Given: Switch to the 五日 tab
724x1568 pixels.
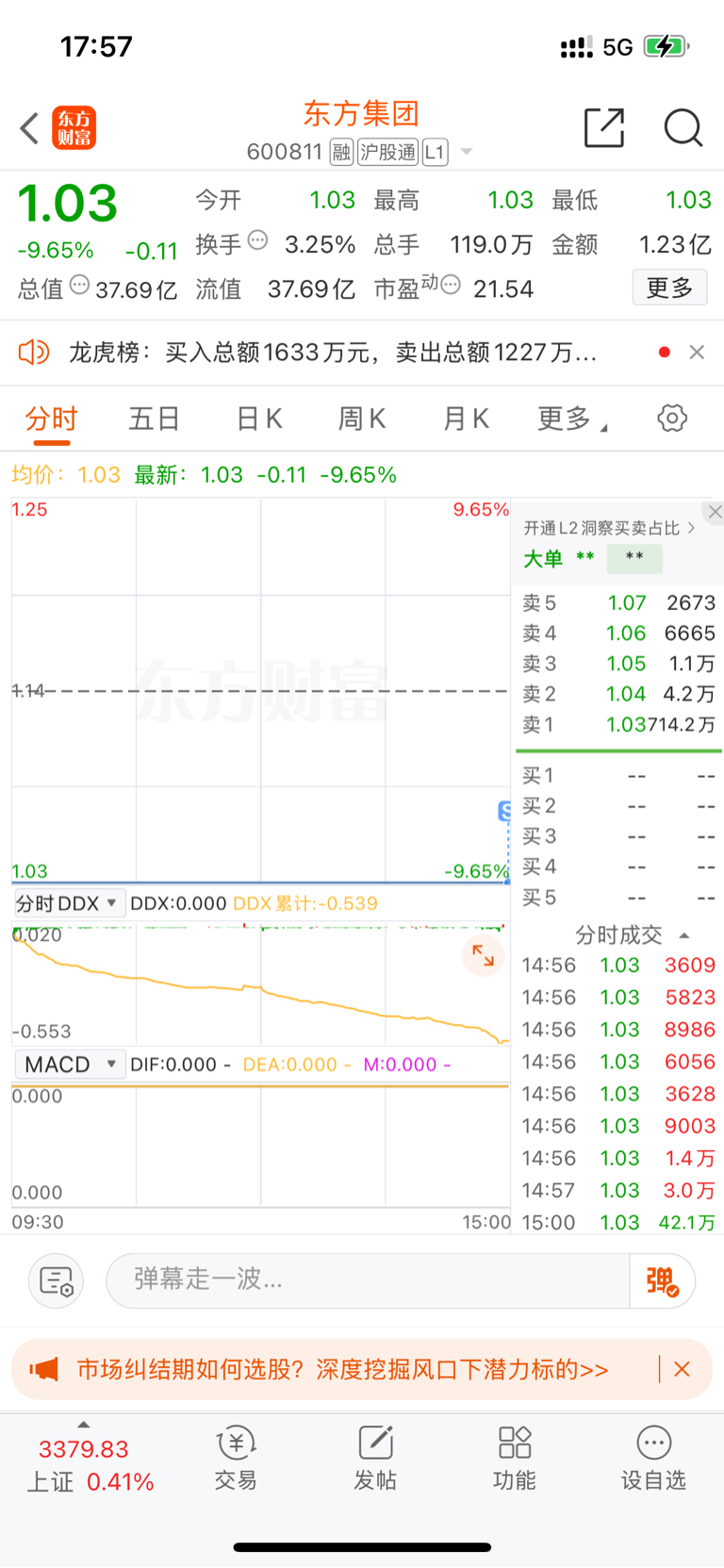Looking at the screenshot, I should pyautogui.click(x=154, y=419).
